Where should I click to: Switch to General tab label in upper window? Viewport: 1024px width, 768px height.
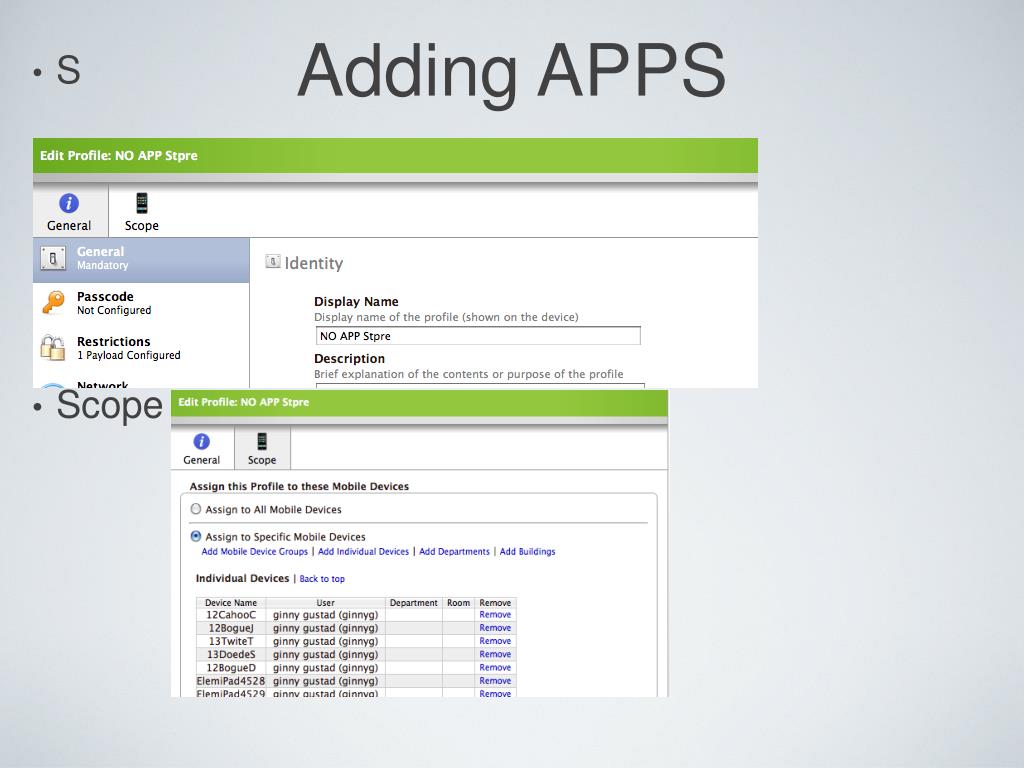[69, 225]
